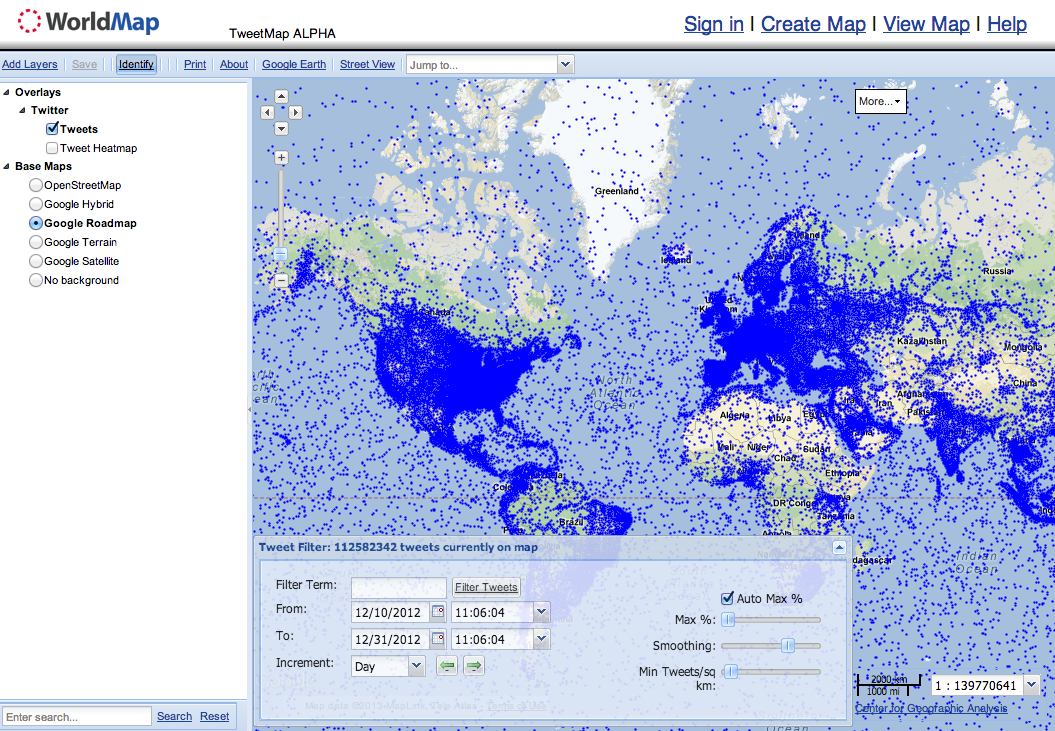
Task: Disable the Auto Max % checkbox
Action: click(727, 598)
